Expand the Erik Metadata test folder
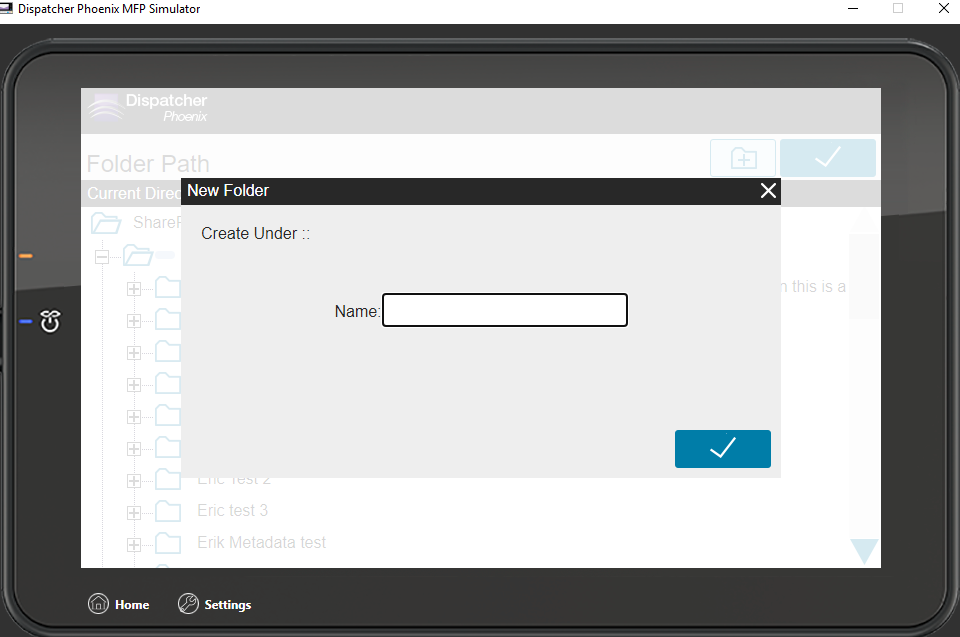The image size is (960, 637). (x=133, y=544)
